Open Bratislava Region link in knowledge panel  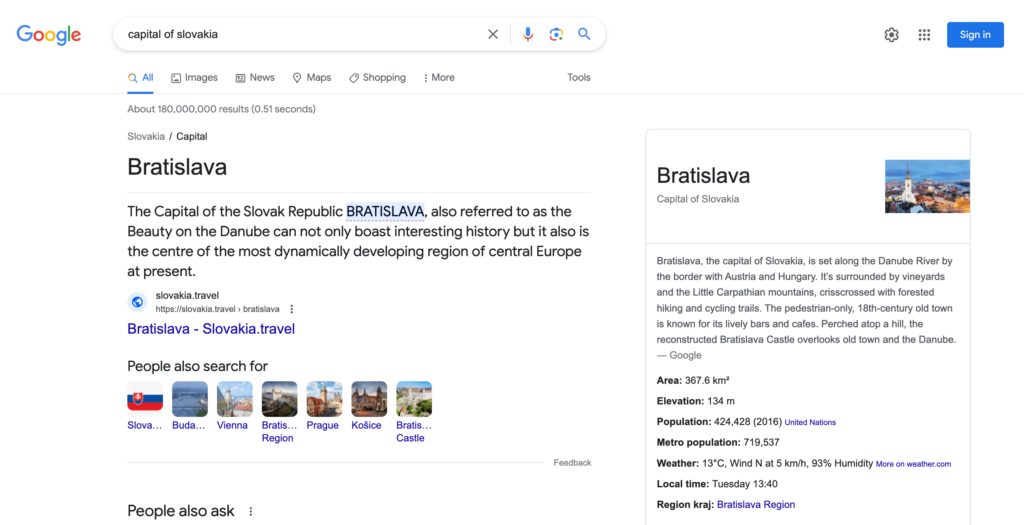coord(756,504)
